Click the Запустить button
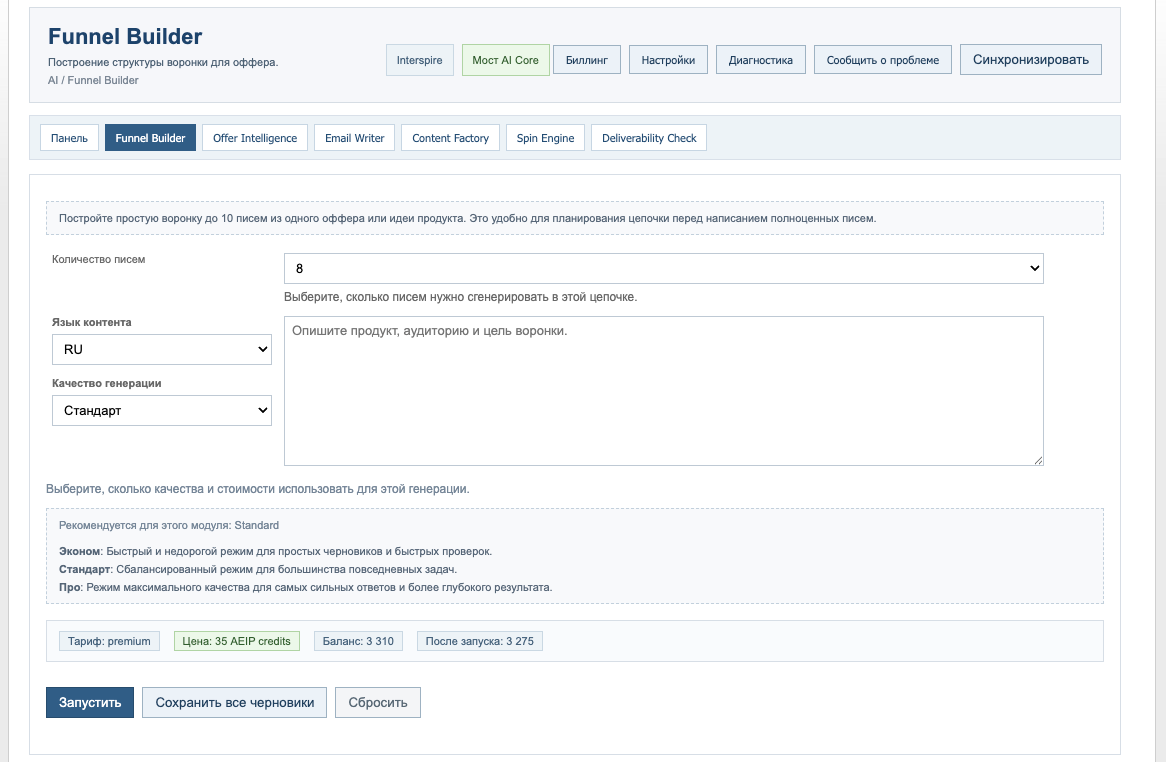The image size is (1166, 762). click(x=89, y=702)
